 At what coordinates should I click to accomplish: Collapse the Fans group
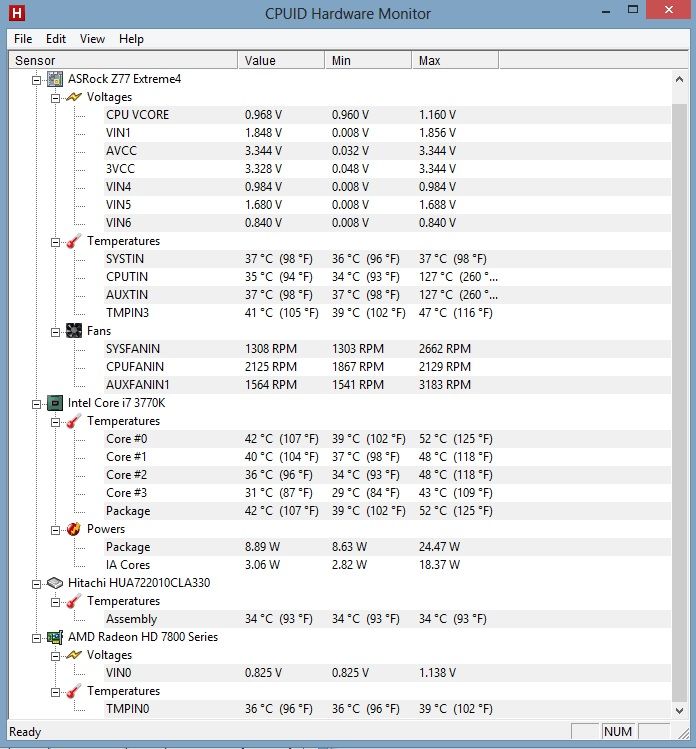[55, 332]
